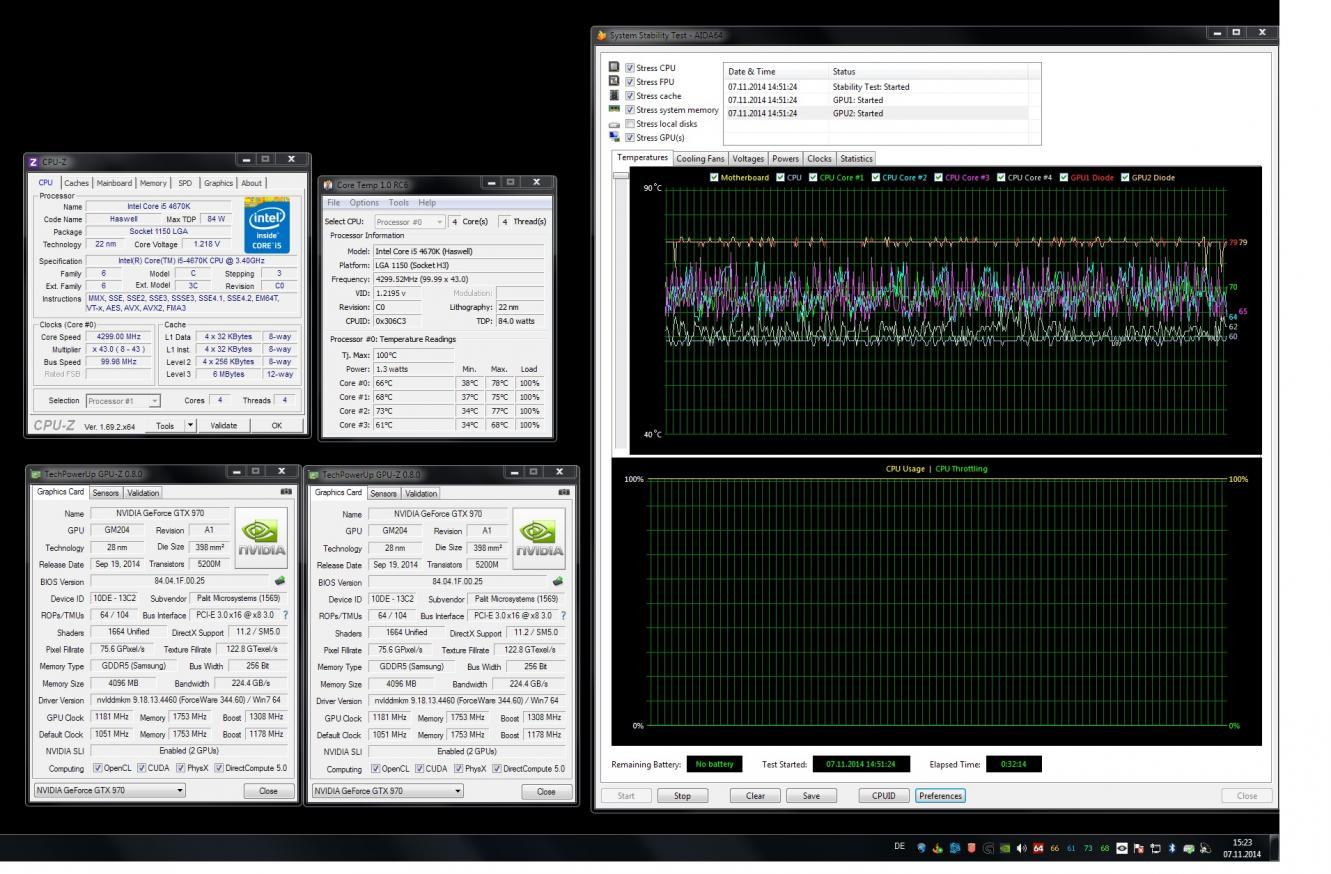
Task: Click the Preferences button in AIDA64
Action: coord(940,796)
